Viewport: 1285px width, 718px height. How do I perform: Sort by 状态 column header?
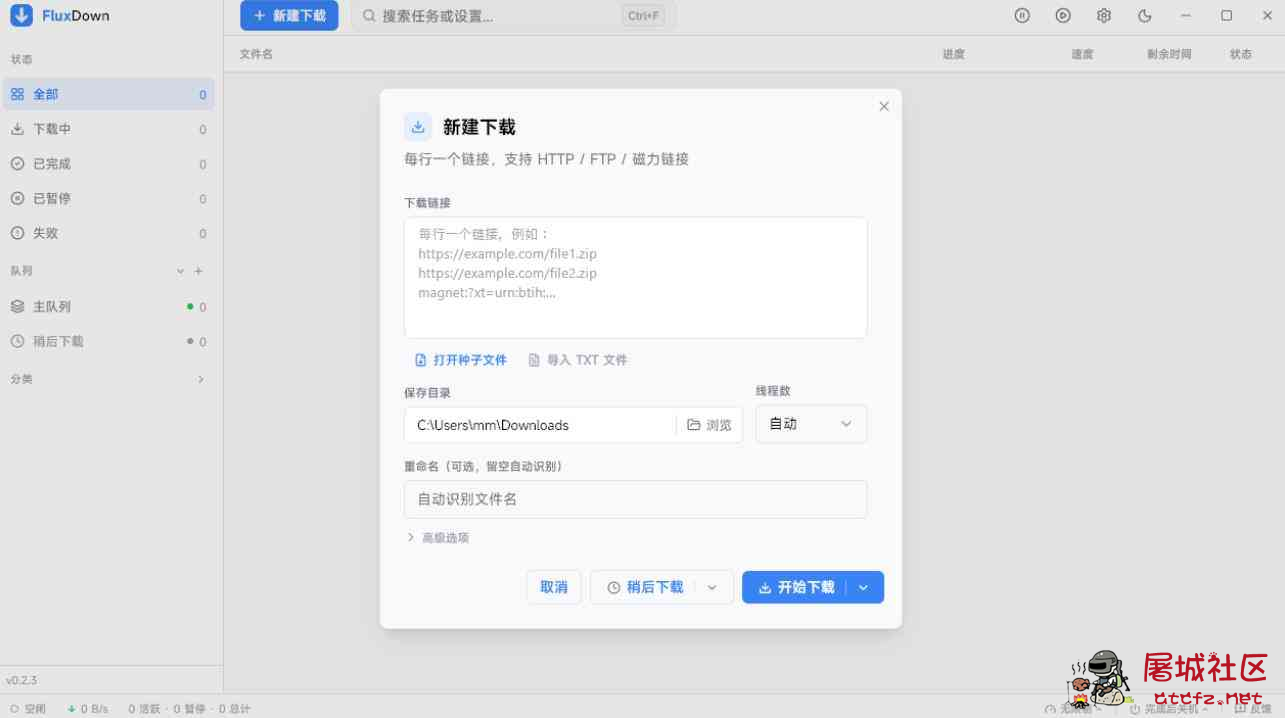click(1241, 54)
